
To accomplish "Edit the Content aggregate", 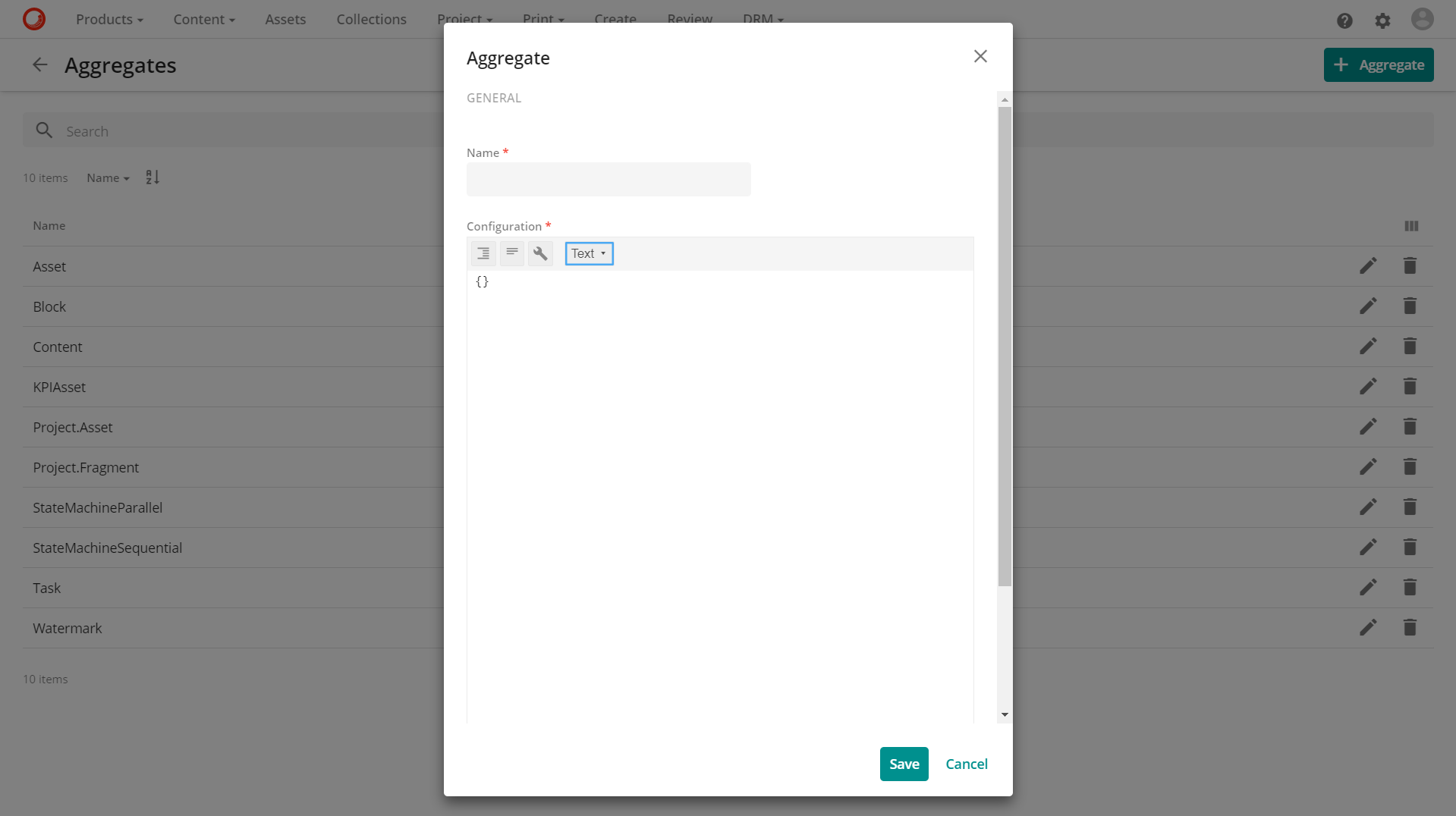I will pos(1368,347).
